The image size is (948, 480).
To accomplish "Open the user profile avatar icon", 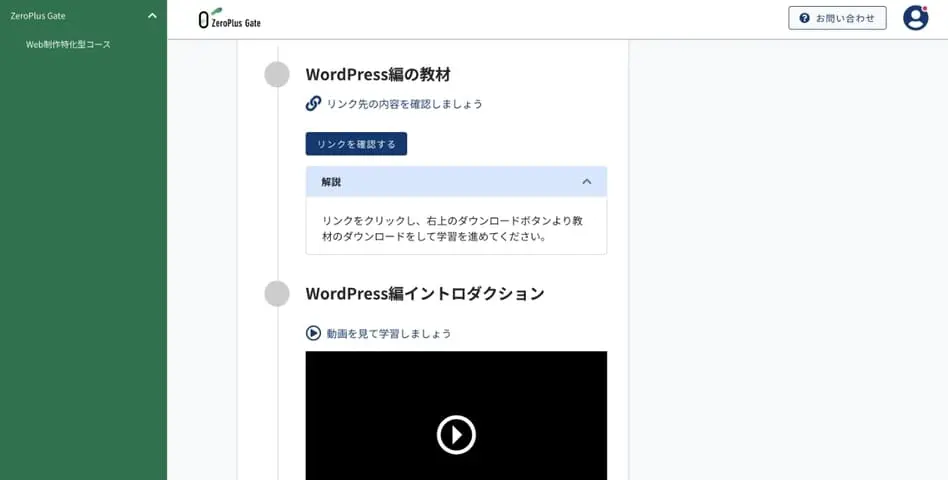I will [x=915, y=18].
